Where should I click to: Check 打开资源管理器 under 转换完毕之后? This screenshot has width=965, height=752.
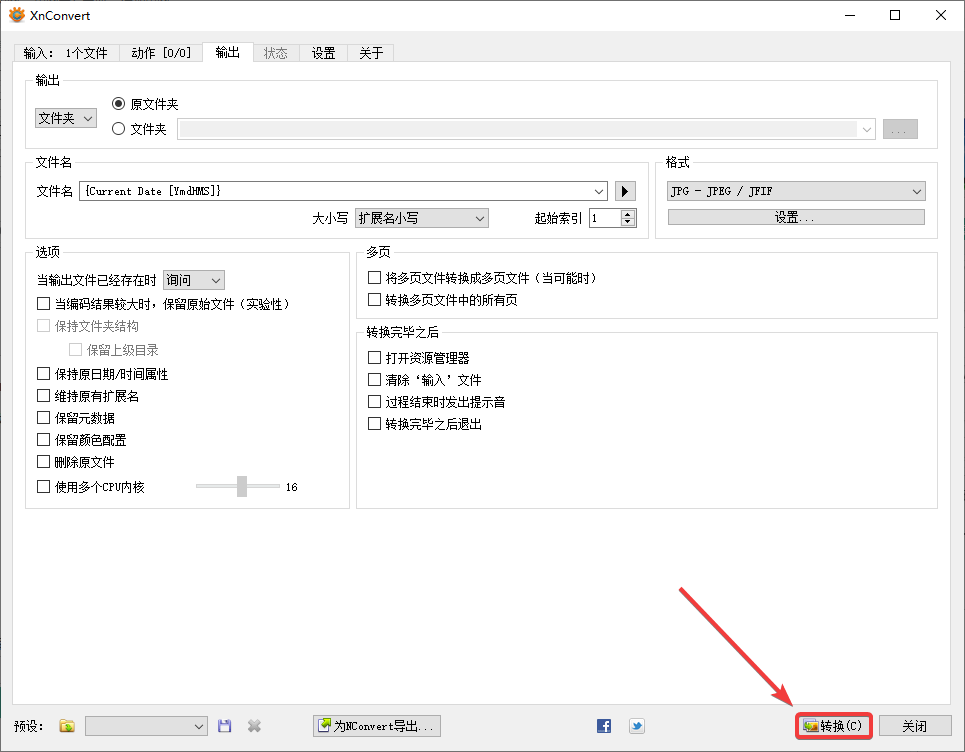pos(374,357)
